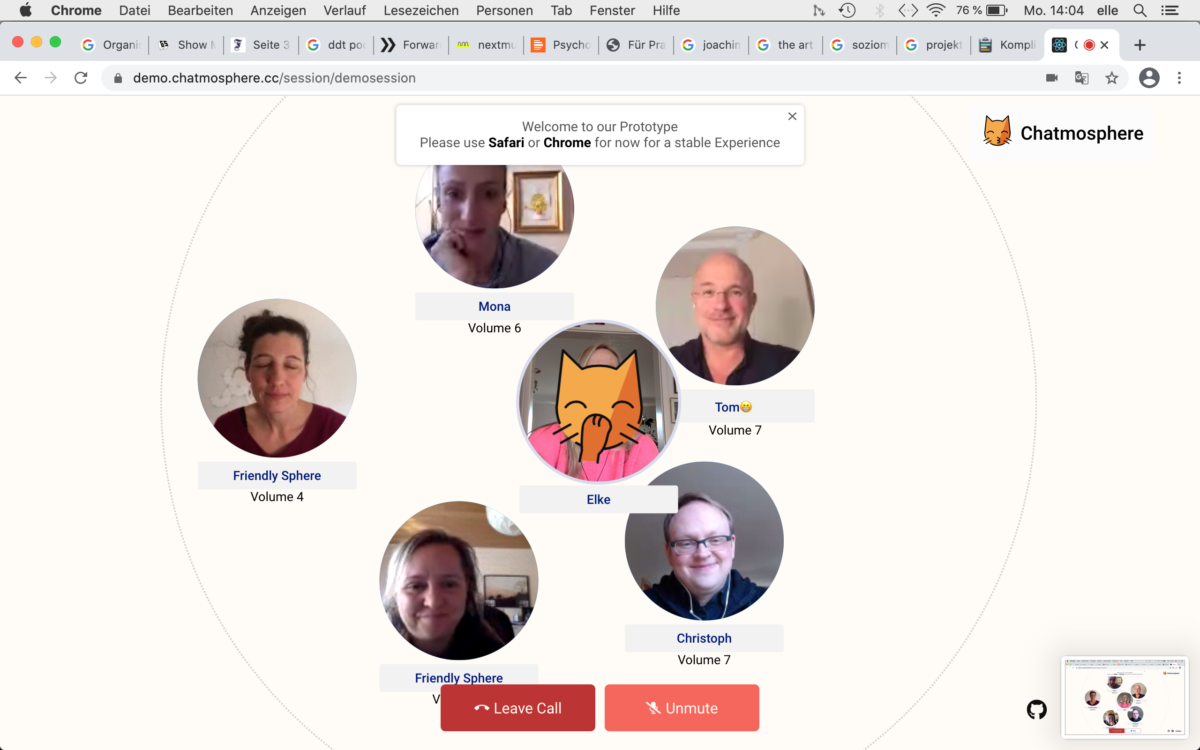Open a new browser tab
The image size is (1200, 750).
tap(1139, 45)
